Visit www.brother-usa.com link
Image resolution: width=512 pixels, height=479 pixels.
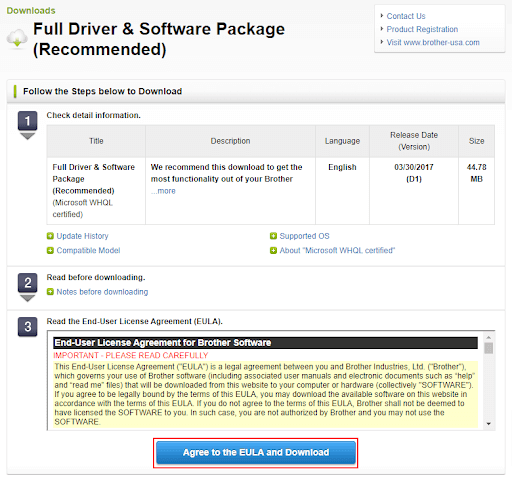(x=433, y=43)
